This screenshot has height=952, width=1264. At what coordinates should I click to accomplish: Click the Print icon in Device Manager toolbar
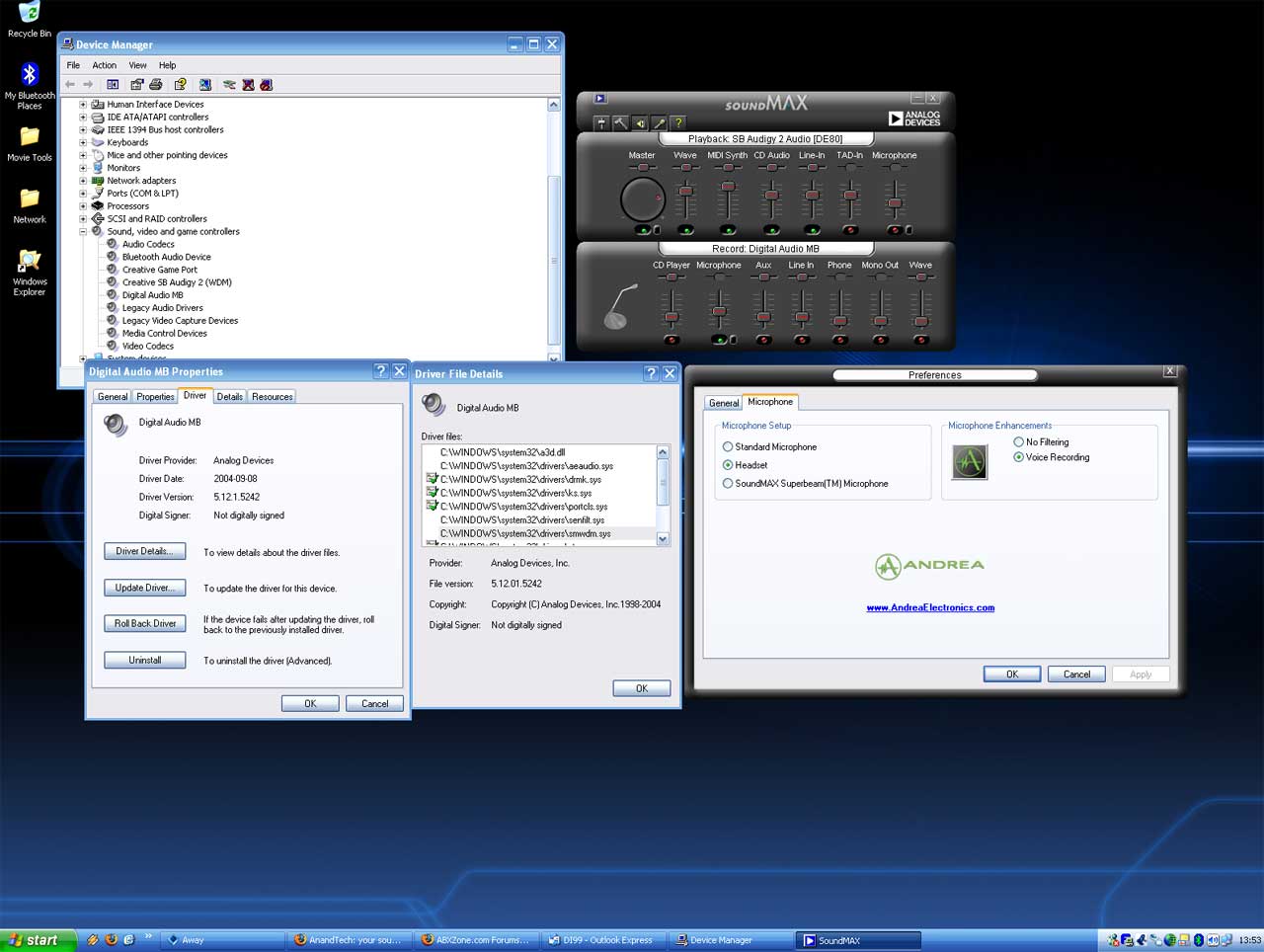tap(155, 85)
